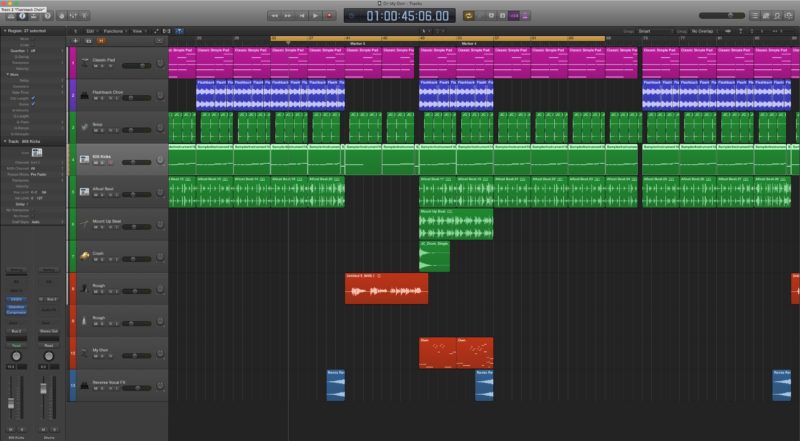Click the instrument icon in Track inspector
The width and height of the screenshot is (800, 441).
[x=37, y=152]
